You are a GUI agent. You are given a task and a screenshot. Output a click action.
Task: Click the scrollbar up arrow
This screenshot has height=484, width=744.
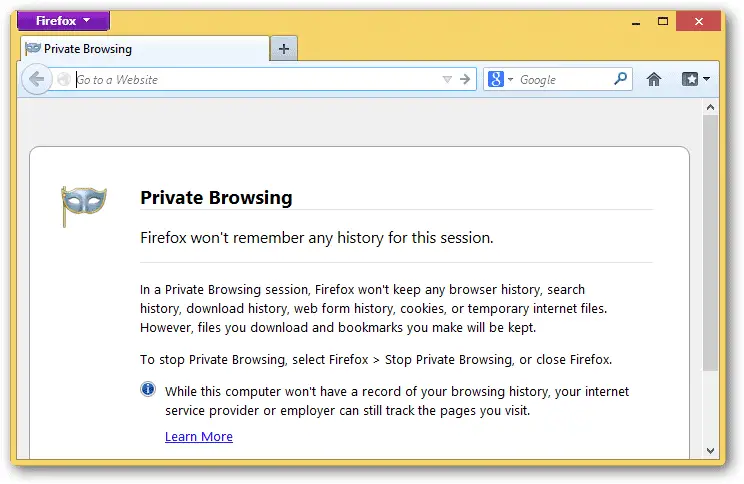coord(710,107)
